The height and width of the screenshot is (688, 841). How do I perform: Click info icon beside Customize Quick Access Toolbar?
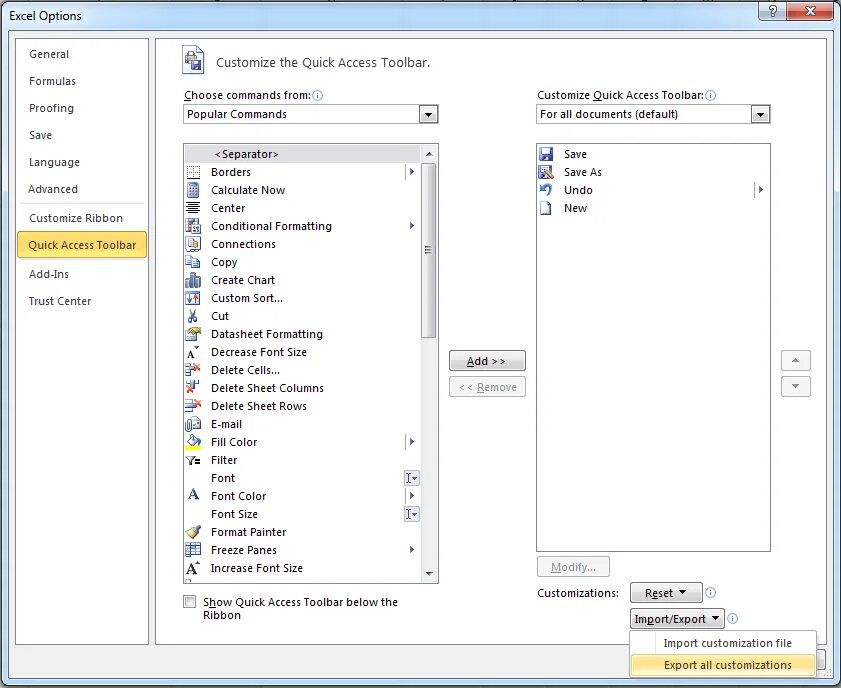pos(711,95)
